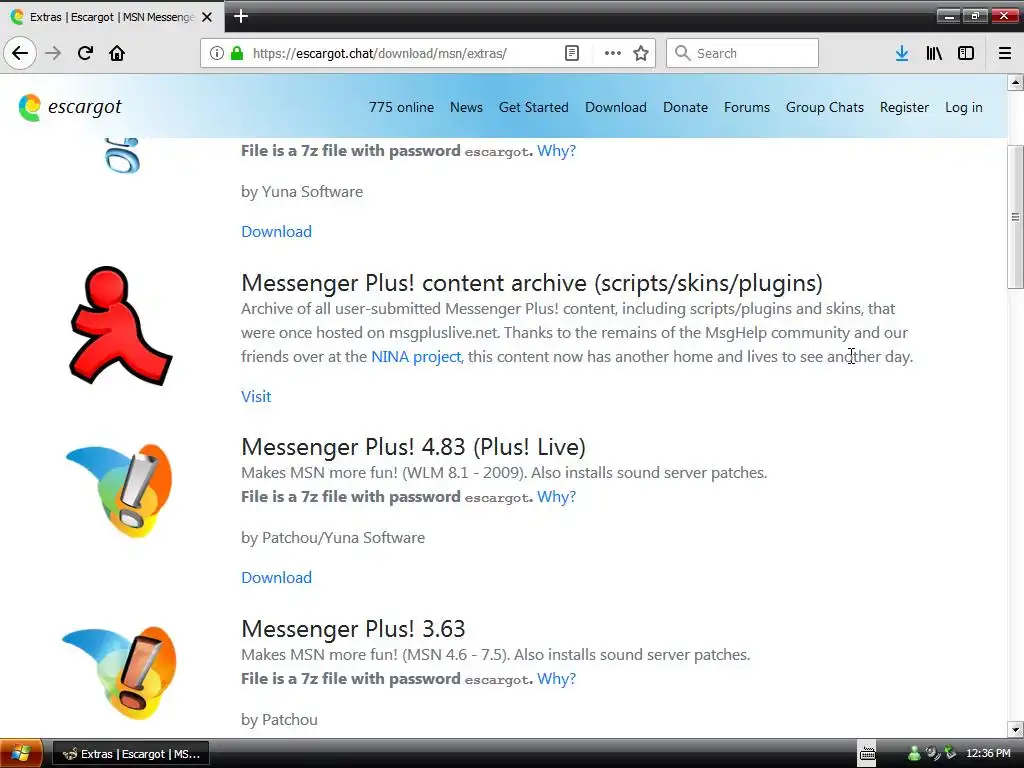This screenshot has width=1024, height=768.
Task: Go to the Register page
Action: [904, 107]
